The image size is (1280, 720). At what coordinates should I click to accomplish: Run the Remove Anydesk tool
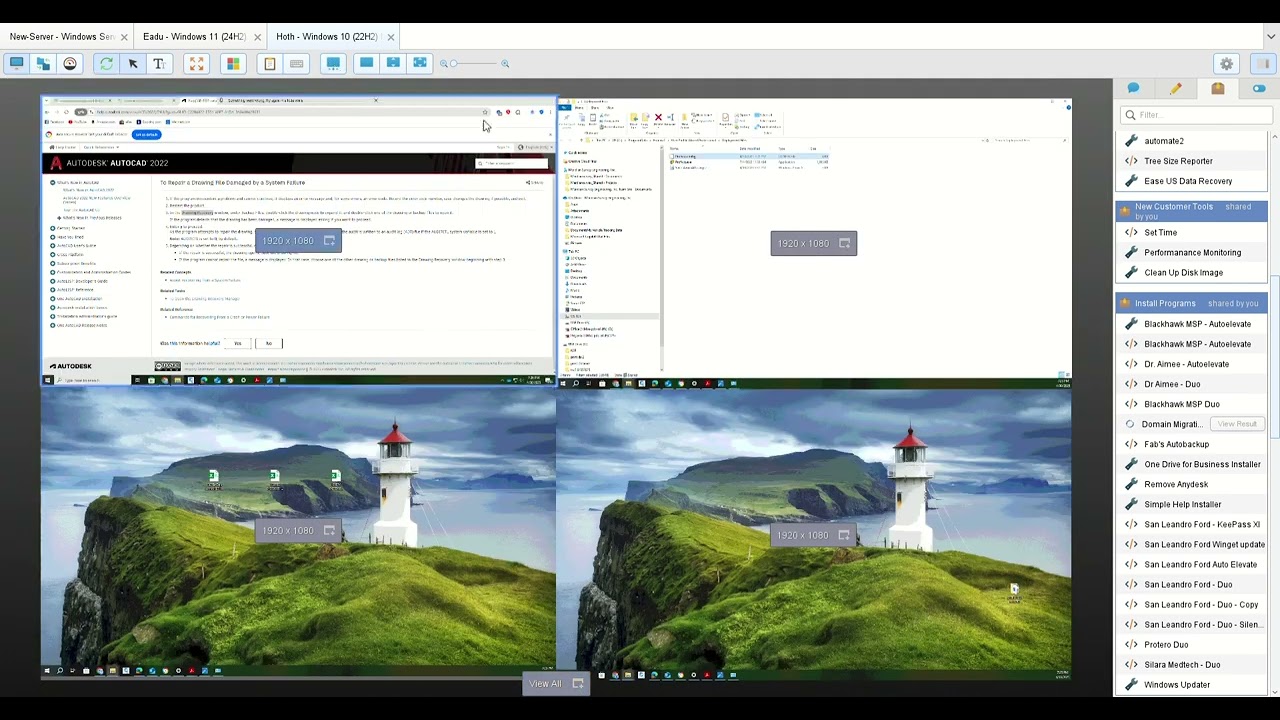coord(1192,484)
